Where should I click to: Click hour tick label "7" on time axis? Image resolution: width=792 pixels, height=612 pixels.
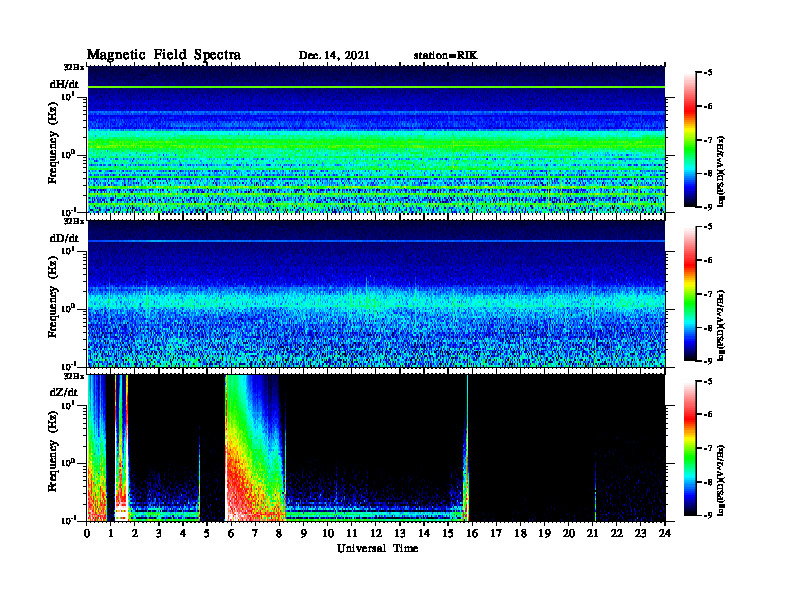pyautogui.click(x=255, y=534)
